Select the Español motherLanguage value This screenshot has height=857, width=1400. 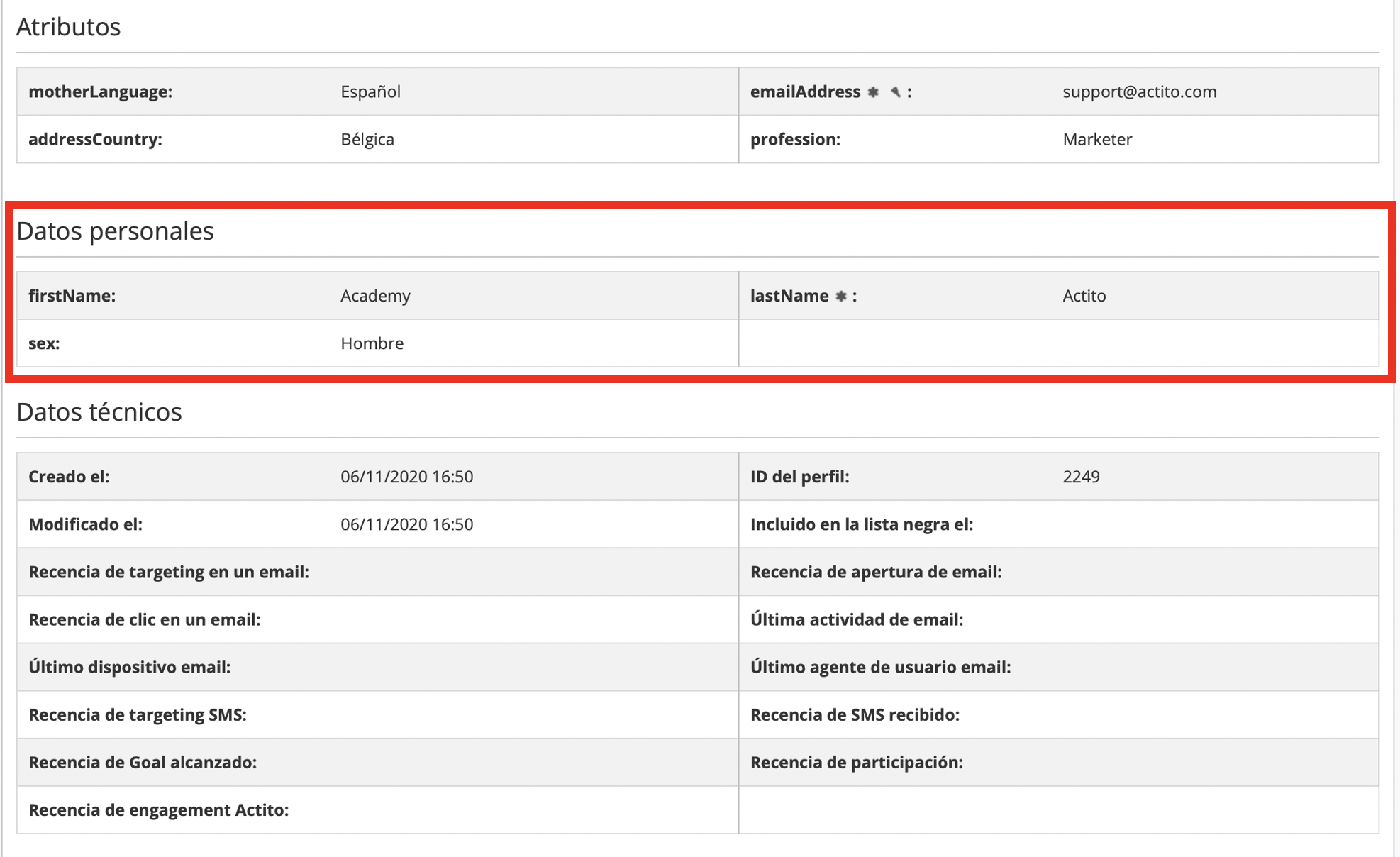pos(370,92)
